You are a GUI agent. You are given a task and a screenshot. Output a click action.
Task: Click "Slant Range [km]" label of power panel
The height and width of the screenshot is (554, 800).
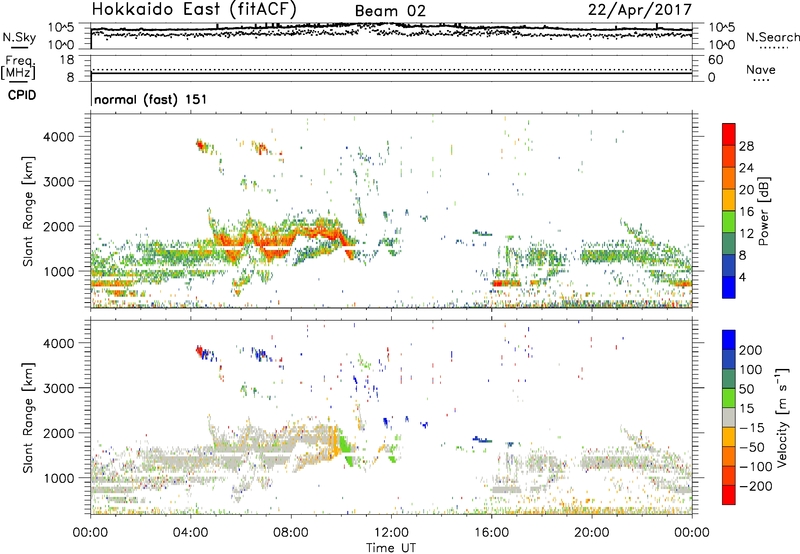28,211
